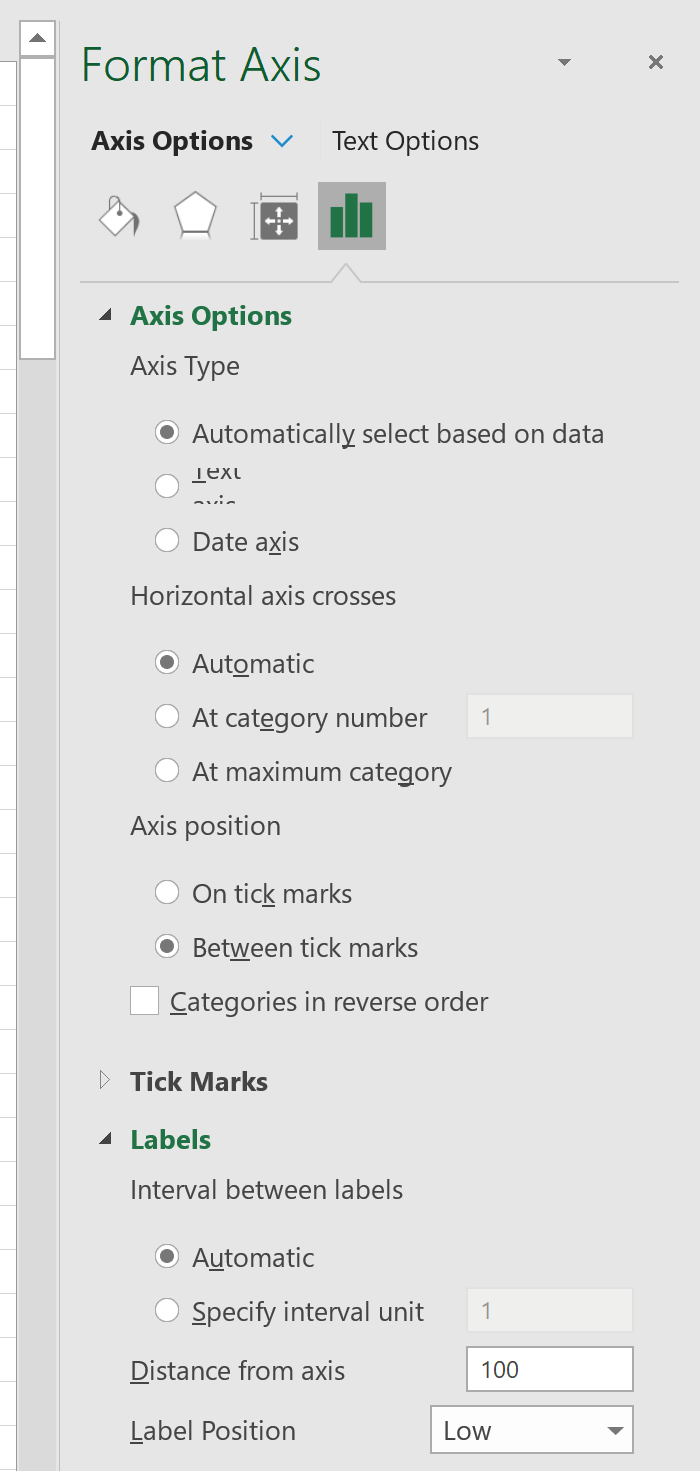Open the Fill & Line options icon
700x1471 pixels.
118,215
